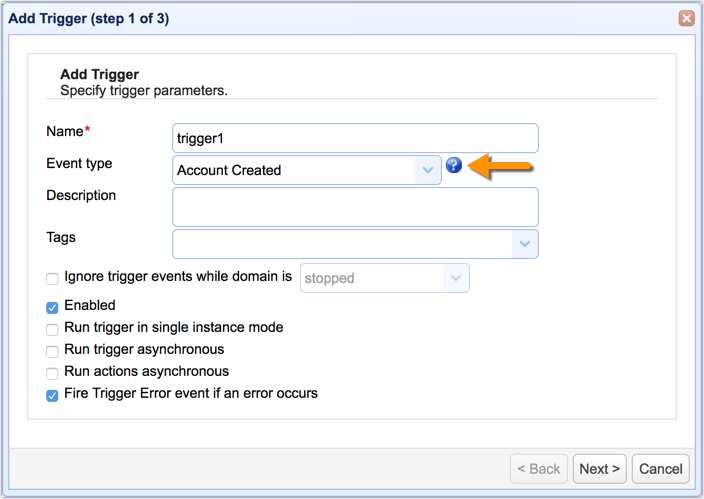Image resolution: width=704 pixels, height=499 pixels.
Task: Proceed with the Next button
Action: tap(599, 468)
